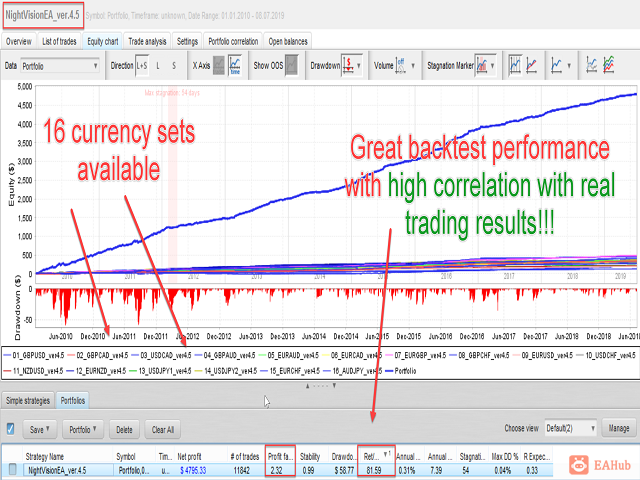Click the 01_GBPUSD_ver4.5 legend entry
This screenshot has height=480, width=640.
[34, 356]
